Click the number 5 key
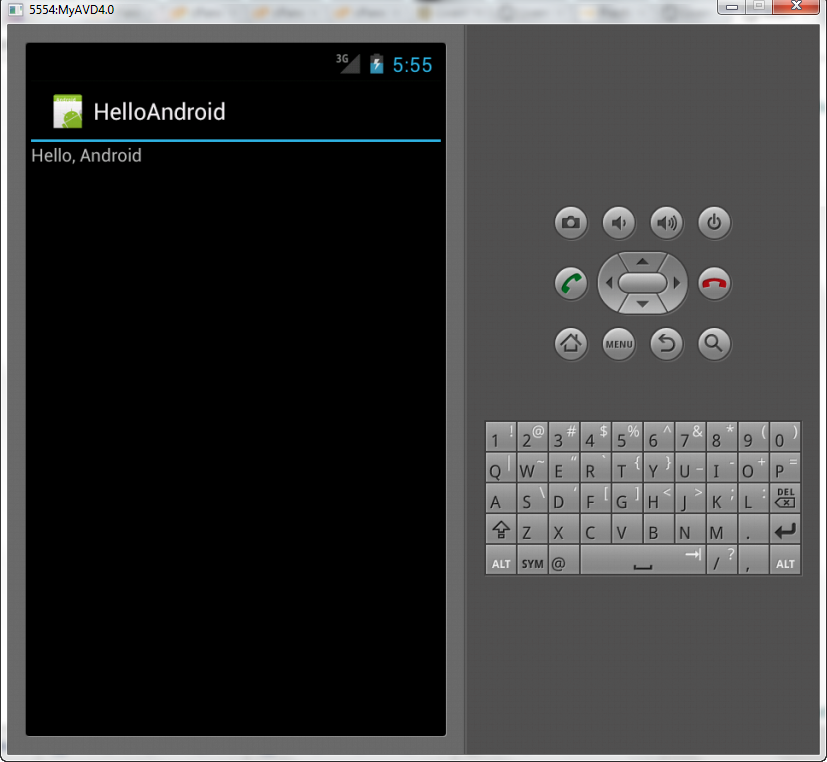The height and width of the screenshot is (762, 827). 627,436
